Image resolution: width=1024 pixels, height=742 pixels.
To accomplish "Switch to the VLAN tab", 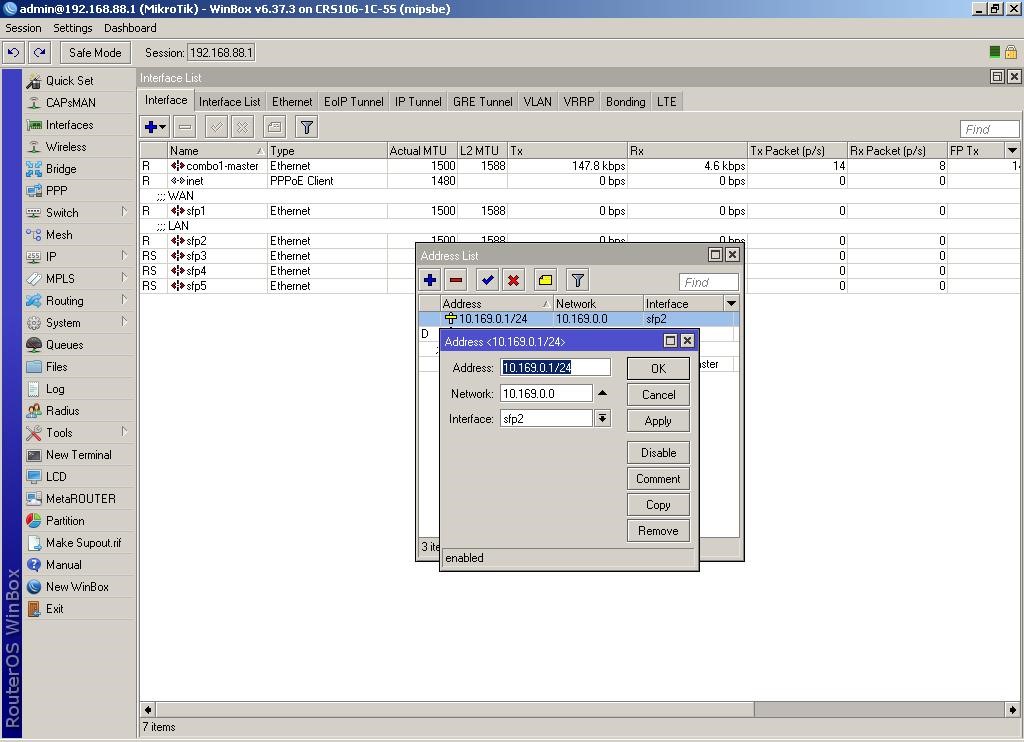I will coord(537,101).
